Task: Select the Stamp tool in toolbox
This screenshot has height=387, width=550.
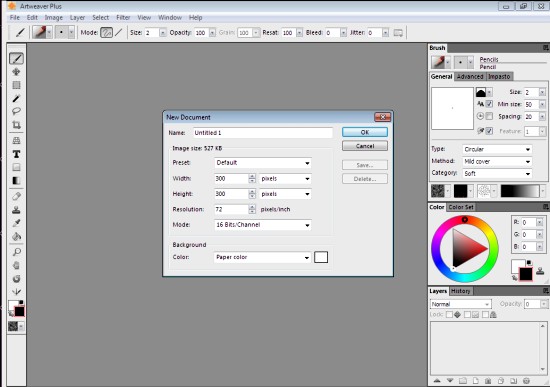Action: tap(16, 210)
